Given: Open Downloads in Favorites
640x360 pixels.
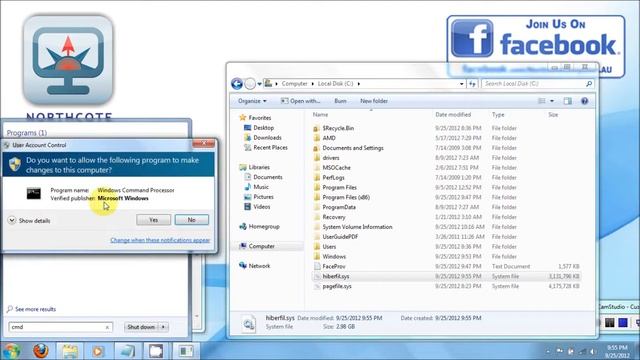Looking at the screenshot, I should [x=263, y=138].
